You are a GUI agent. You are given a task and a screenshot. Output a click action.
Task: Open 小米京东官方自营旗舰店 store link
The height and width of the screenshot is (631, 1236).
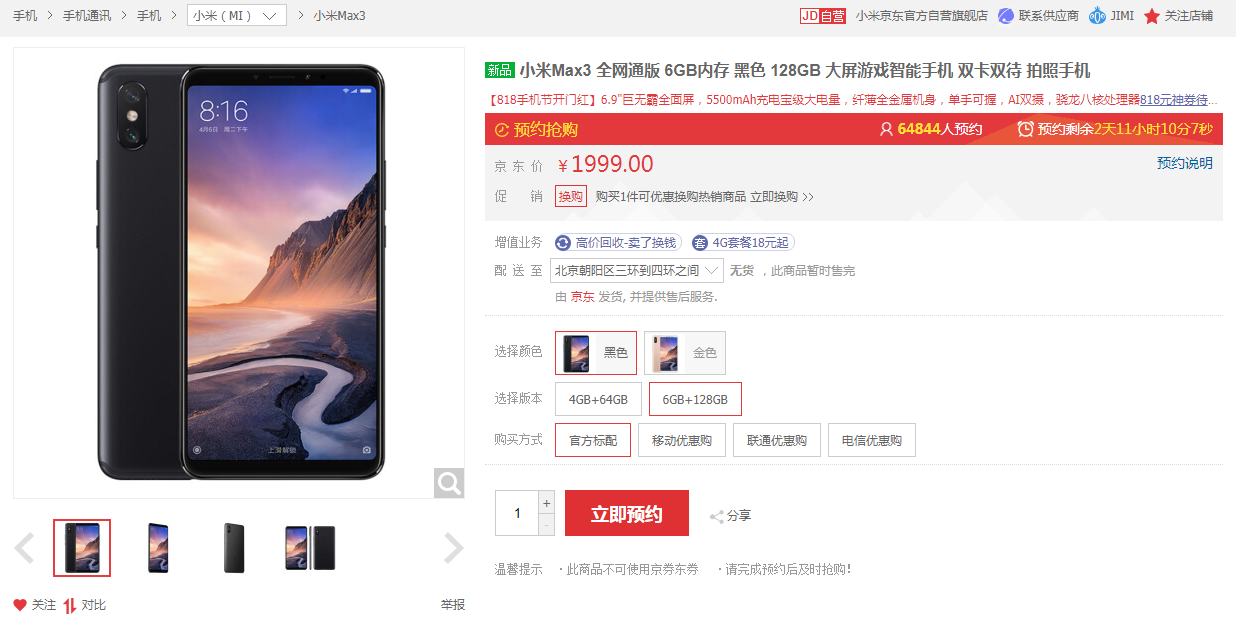[921, 15]
